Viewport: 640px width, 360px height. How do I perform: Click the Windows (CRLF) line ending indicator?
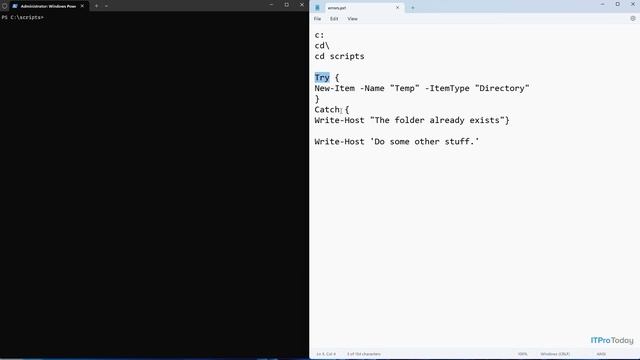click(x=555, y=354)
